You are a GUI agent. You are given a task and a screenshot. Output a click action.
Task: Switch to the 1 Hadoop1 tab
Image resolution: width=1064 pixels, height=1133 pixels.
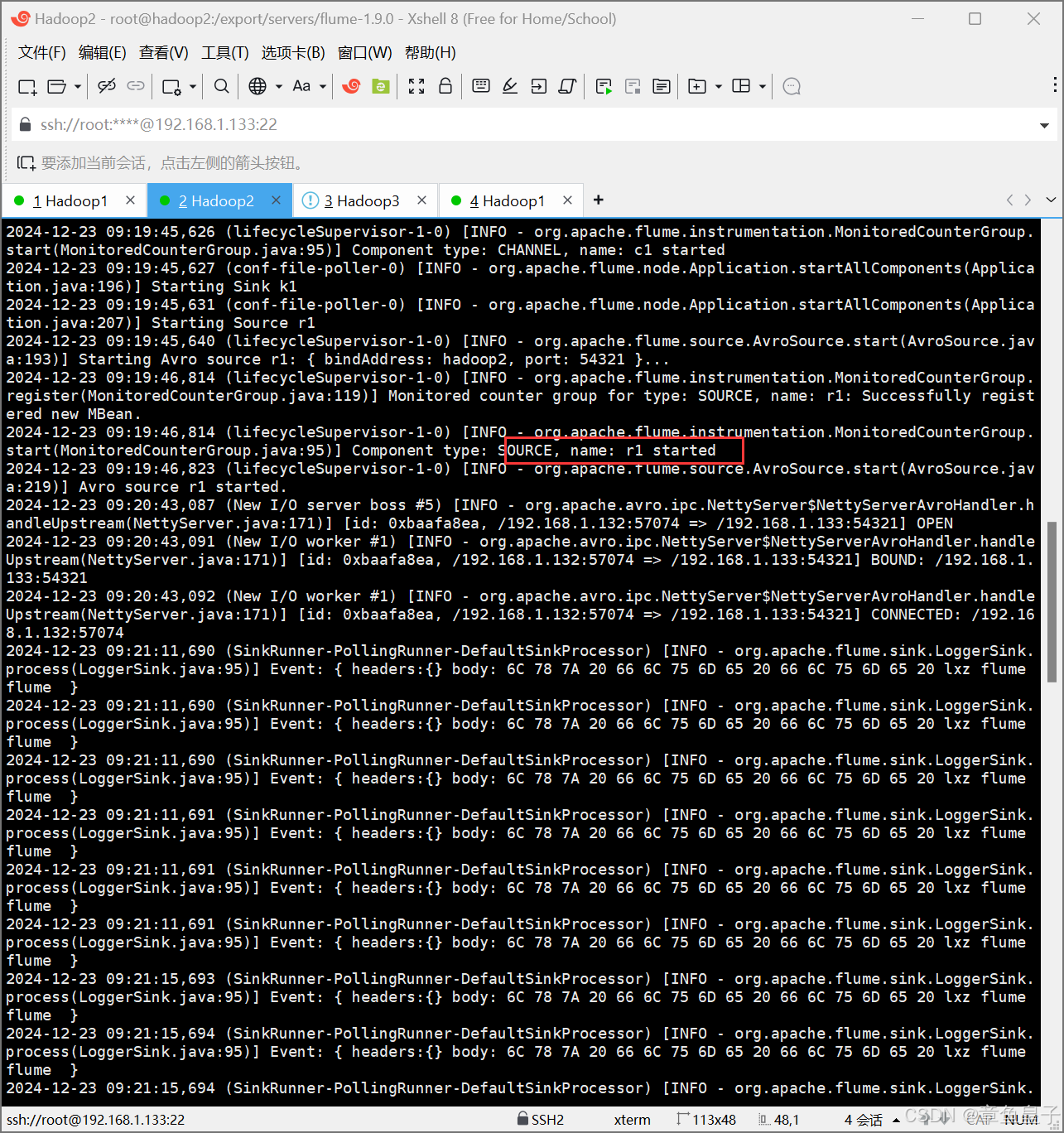click(x=70, y=201)
